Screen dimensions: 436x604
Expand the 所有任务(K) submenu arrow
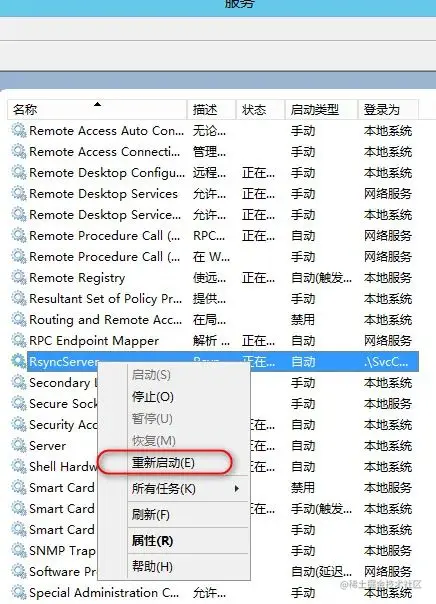236,488
